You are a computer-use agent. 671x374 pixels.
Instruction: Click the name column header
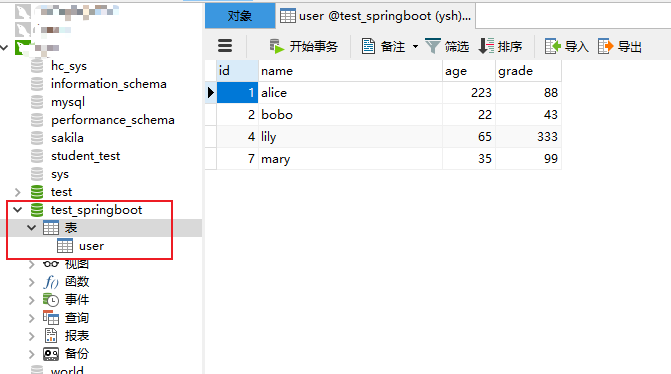(x=350, y=71)
